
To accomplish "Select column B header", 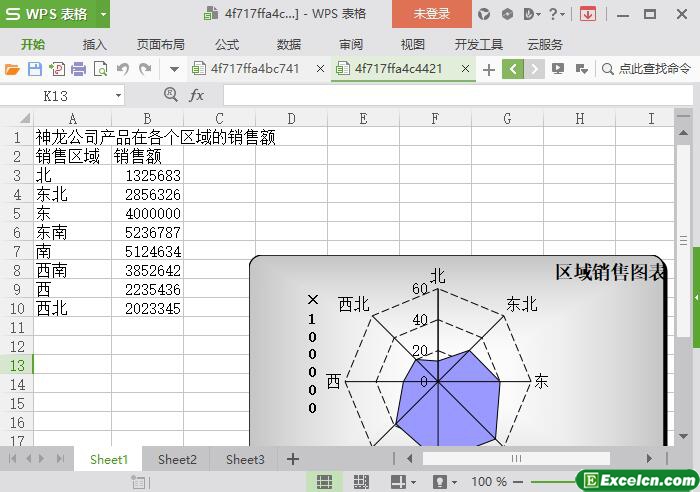I will (x=147, y=119).
